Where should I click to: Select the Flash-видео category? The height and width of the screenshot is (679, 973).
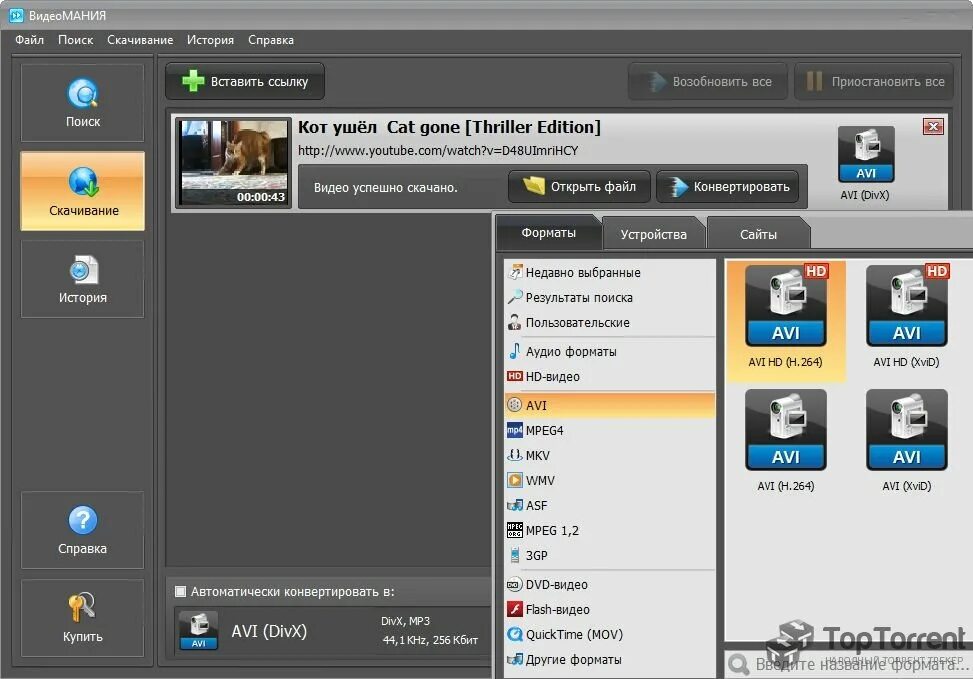(x=610, y=609)
